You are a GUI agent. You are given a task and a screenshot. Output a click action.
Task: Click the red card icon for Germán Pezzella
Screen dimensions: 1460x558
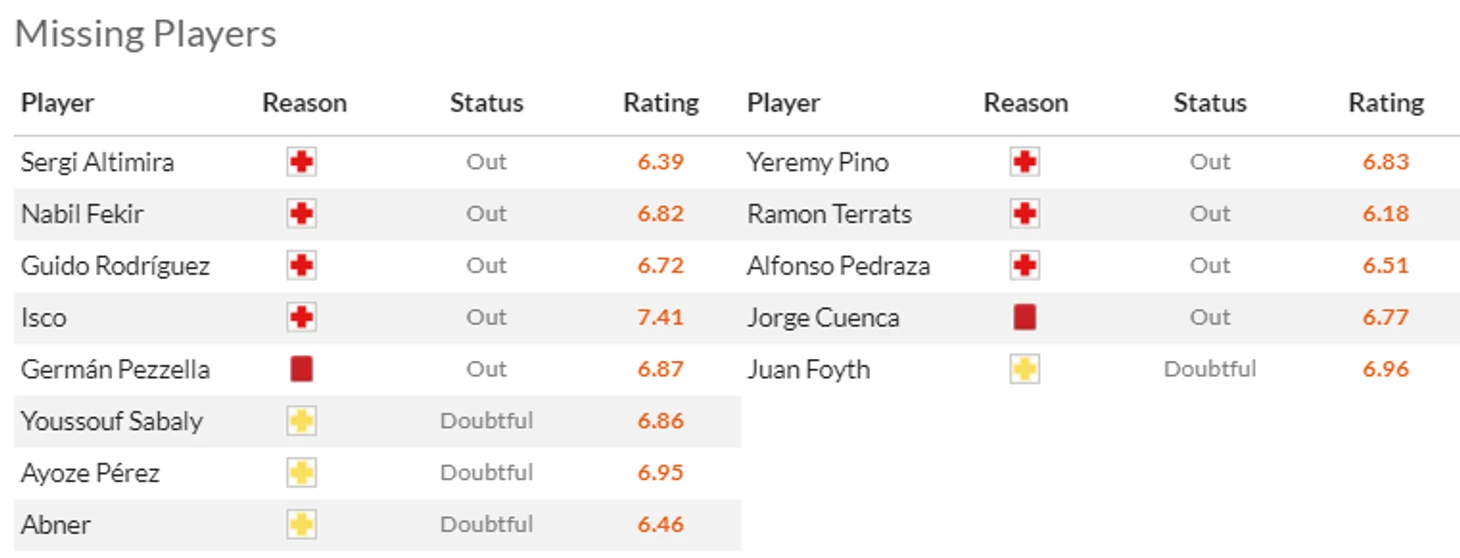pyautogui.click(x=302, y=370)
